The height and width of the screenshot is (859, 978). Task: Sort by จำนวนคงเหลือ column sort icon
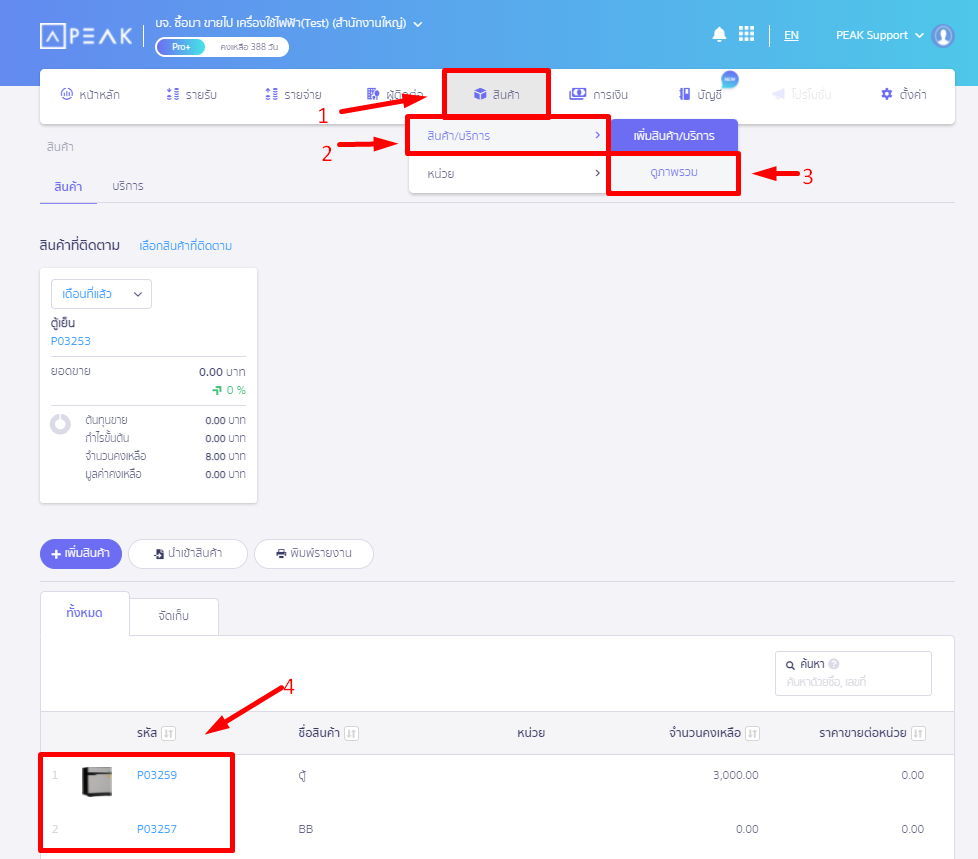click(752, 734)
